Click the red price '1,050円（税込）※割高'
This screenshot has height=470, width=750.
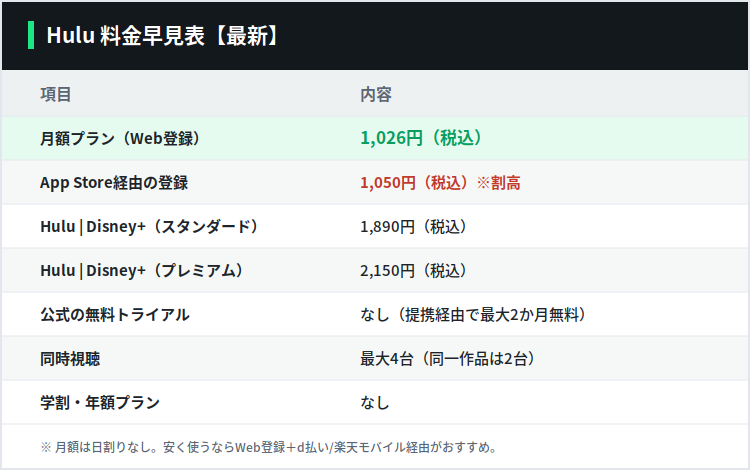441,183
